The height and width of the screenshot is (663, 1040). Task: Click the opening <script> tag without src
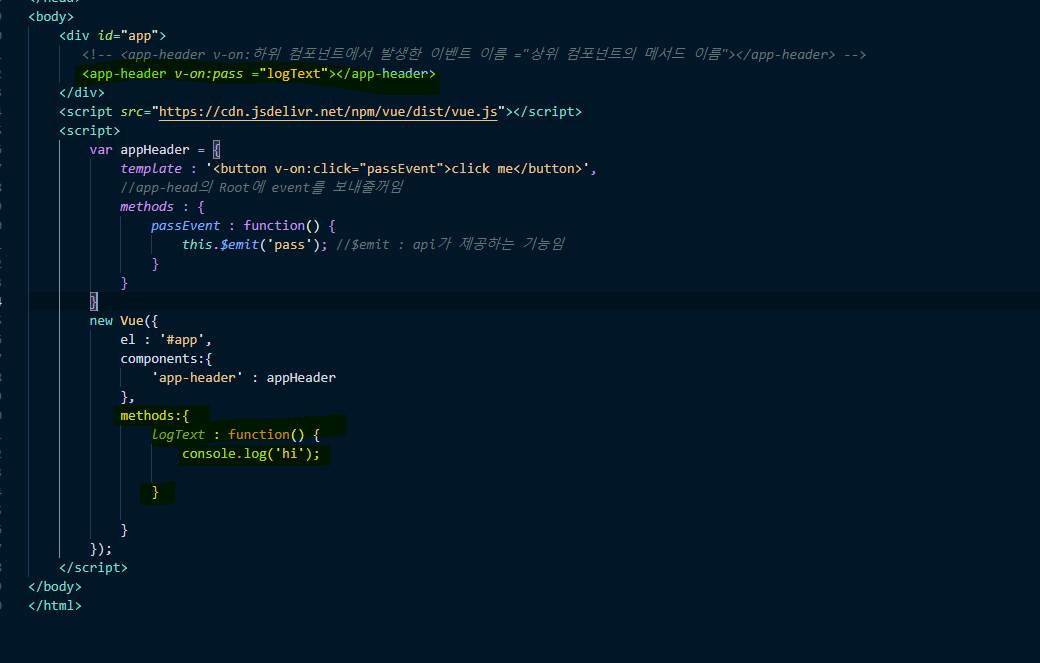90,131
